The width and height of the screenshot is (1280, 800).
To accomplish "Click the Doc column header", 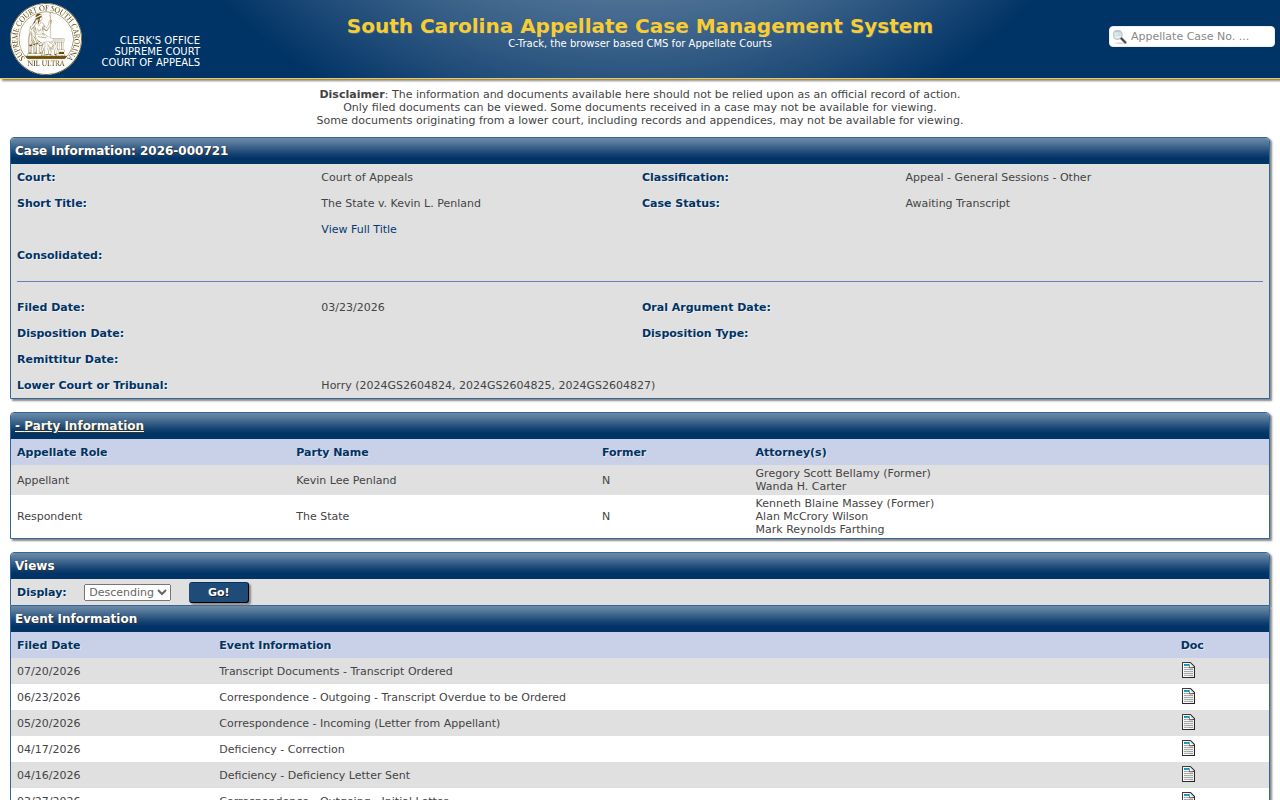I will (1192, 645).
